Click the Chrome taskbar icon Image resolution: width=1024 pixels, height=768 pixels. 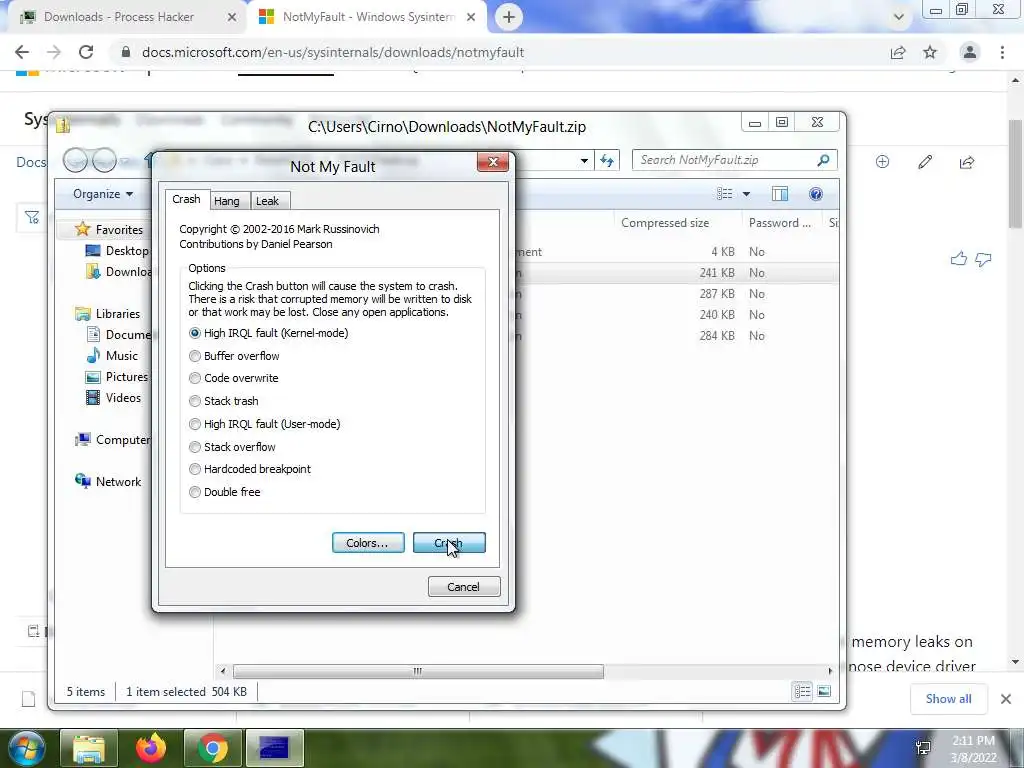tap(213, 748)
